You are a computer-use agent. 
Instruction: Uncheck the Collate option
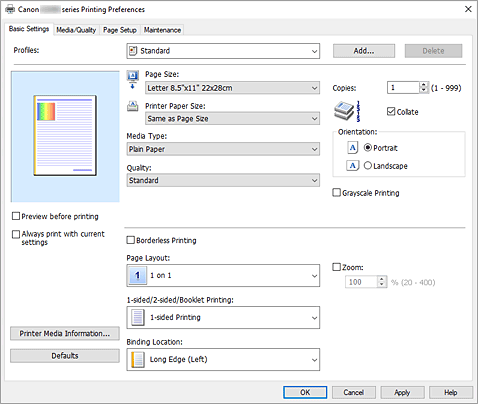tap(391, 111)
